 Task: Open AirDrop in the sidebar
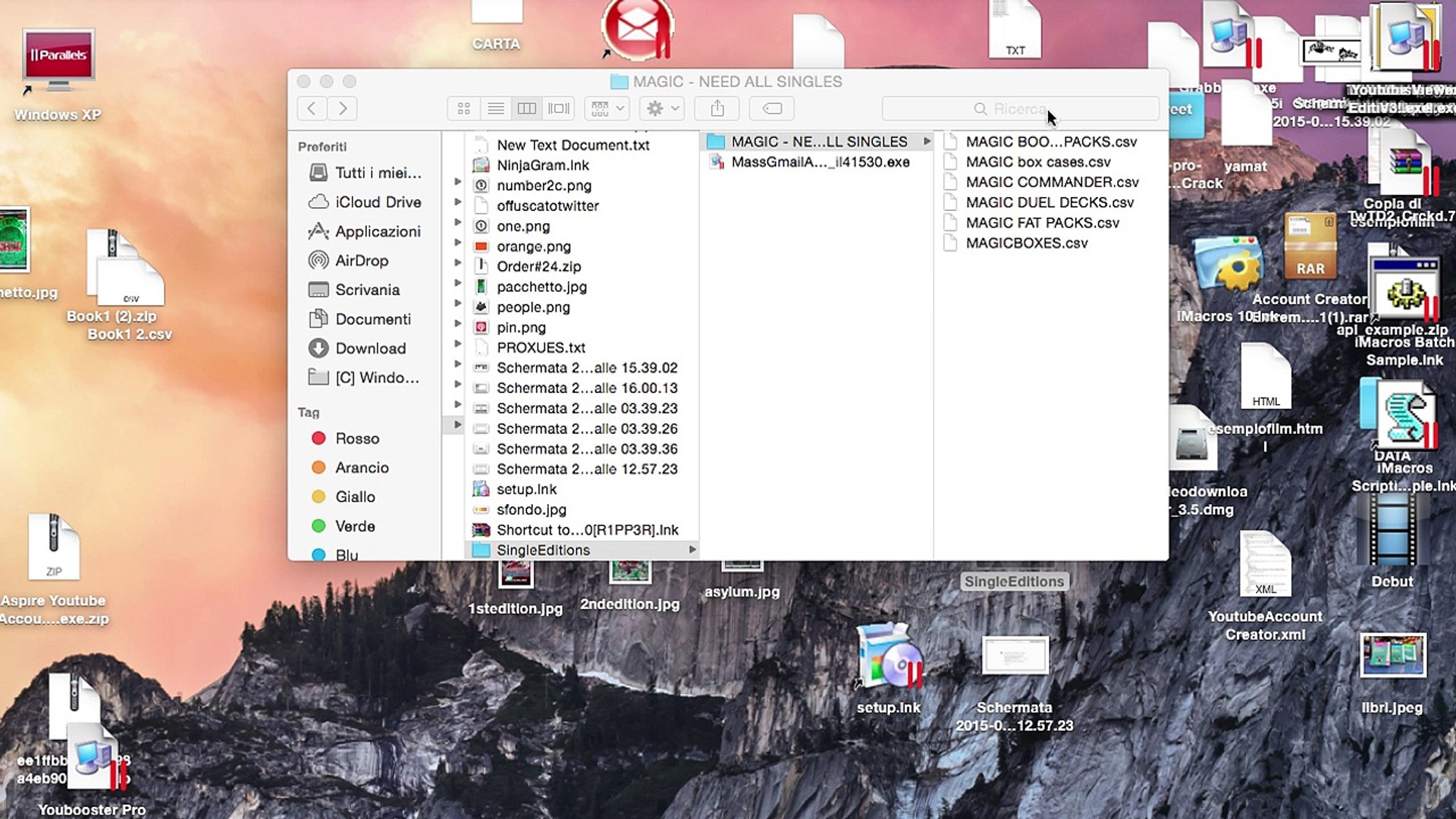(362, 260)
